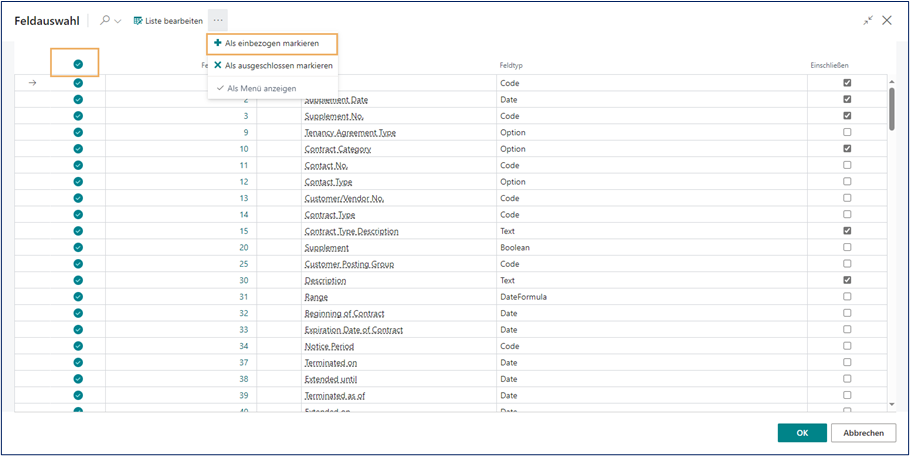Toggle Einschließen checkbox for Tenancy Agreement Type
Viewport: 910px width, 456px height.
847,132
